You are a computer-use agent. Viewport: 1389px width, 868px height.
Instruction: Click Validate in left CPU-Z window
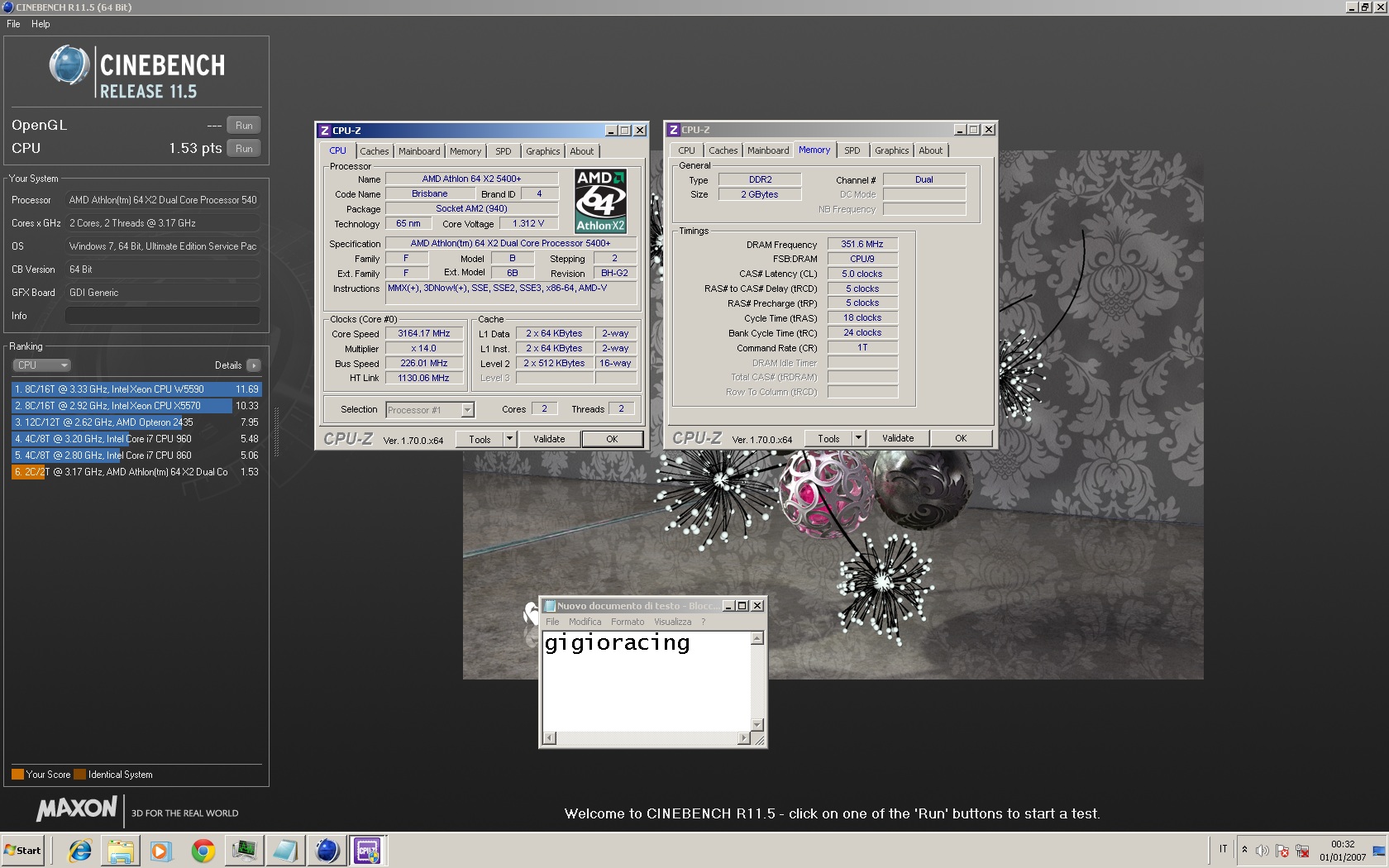click(x=549, y=440)
